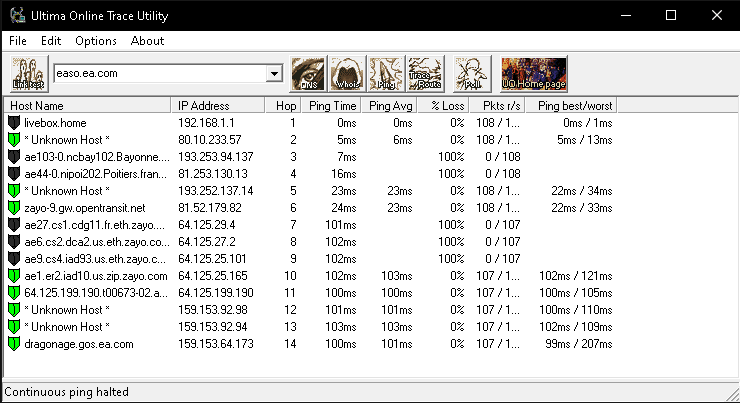Click the gray shield for ae27.cs1.cdg11 host
The height and width of the screenshot is (403, 740).
[14, 225]
